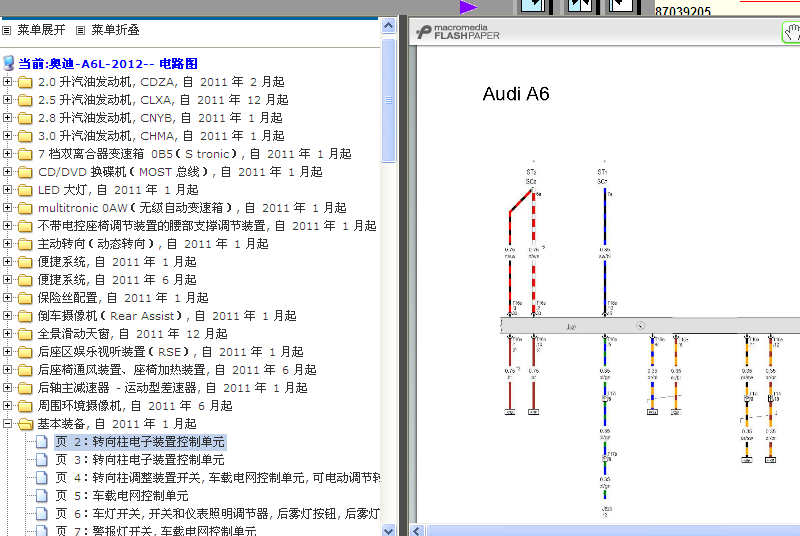
Task: Select the 倒车摄像机 (Rear Assist) entry
Action: click(x=167, y=316)
